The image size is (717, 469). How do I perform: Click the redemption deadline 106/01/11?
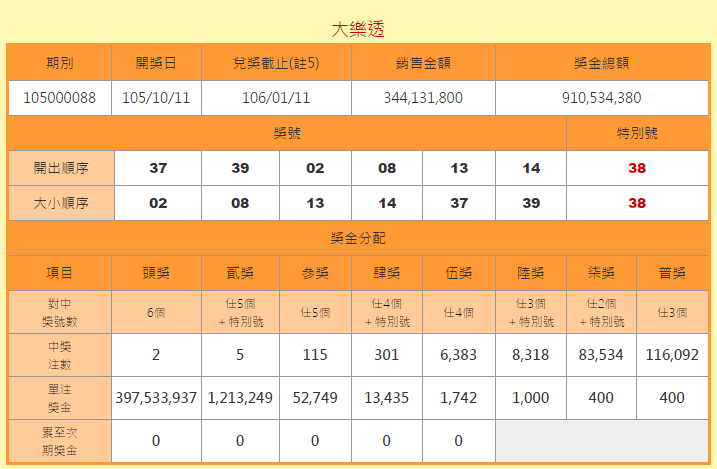pyautogui.click(x=276, y=98)
